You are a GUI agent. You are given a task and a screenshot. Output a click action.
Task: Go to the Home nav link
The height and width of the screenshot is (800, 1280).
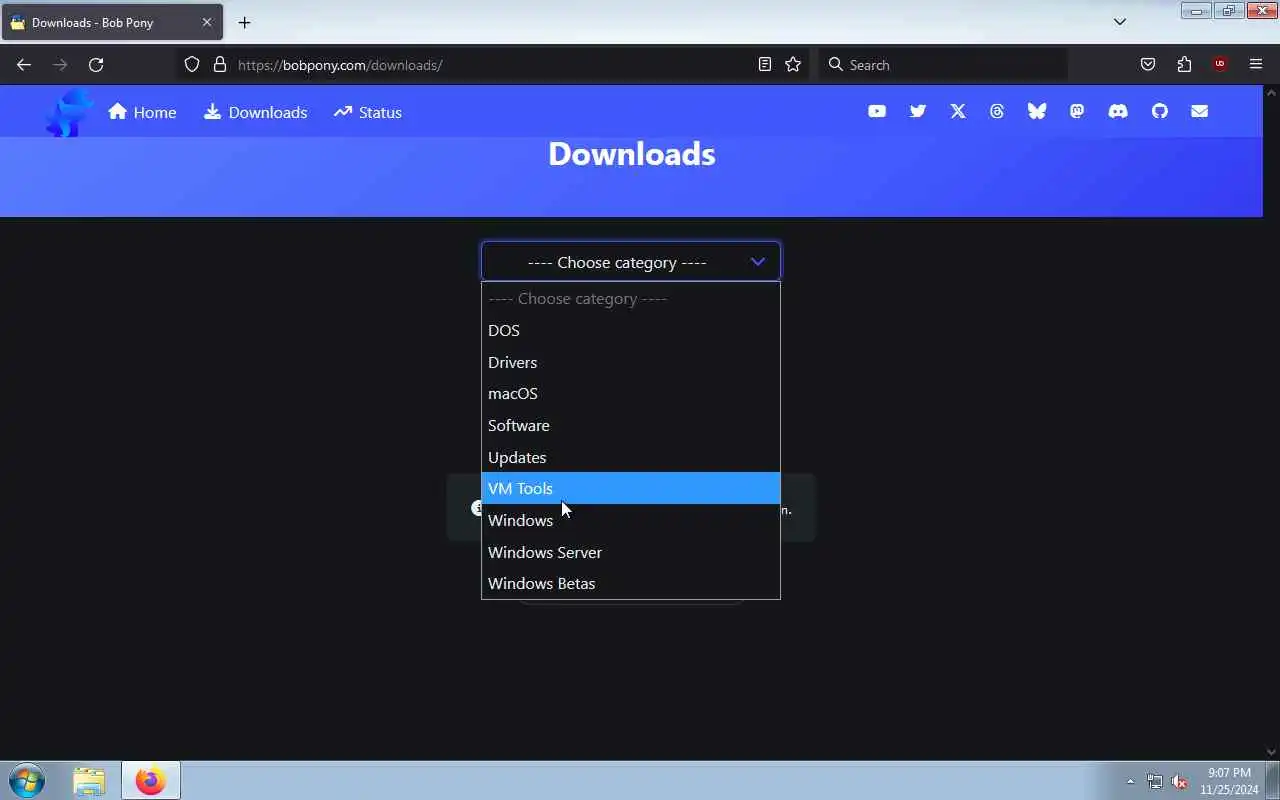(142, 112)
